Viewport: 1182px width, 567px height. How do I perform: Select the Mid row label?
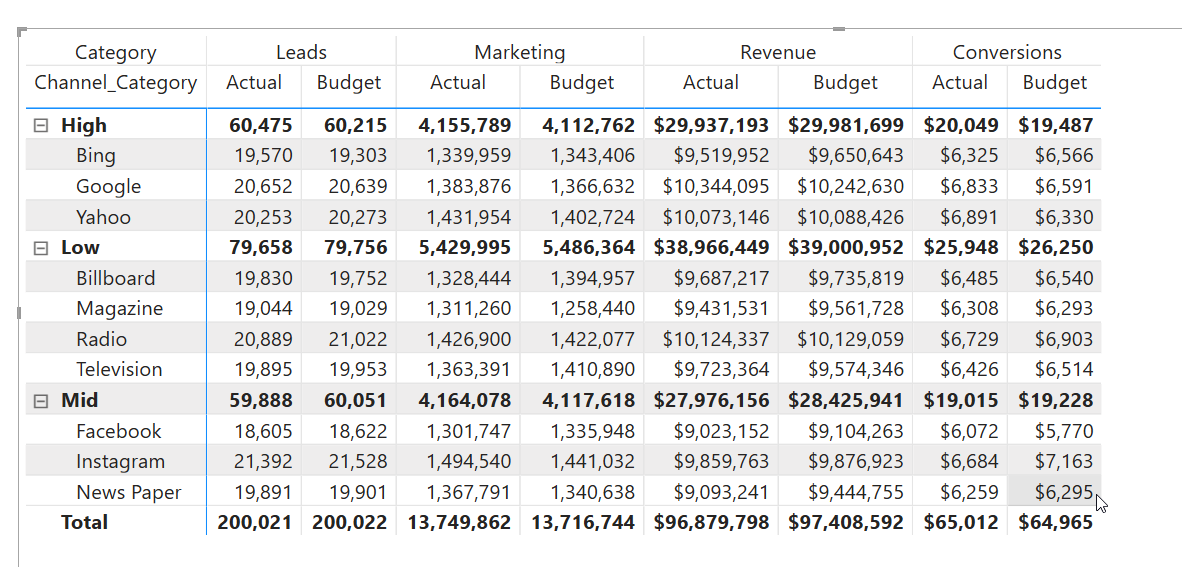pos(80,400)
